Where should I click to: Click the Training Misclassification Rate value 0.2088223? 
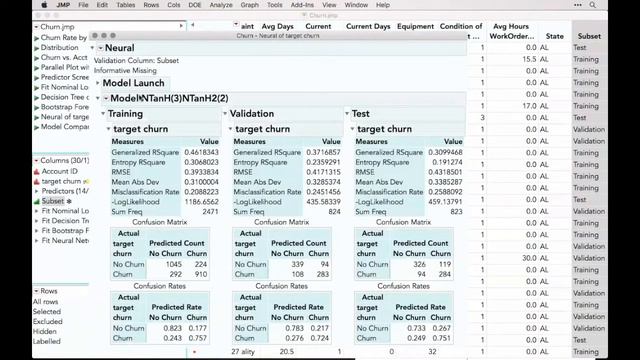click(x=201, y=192)
